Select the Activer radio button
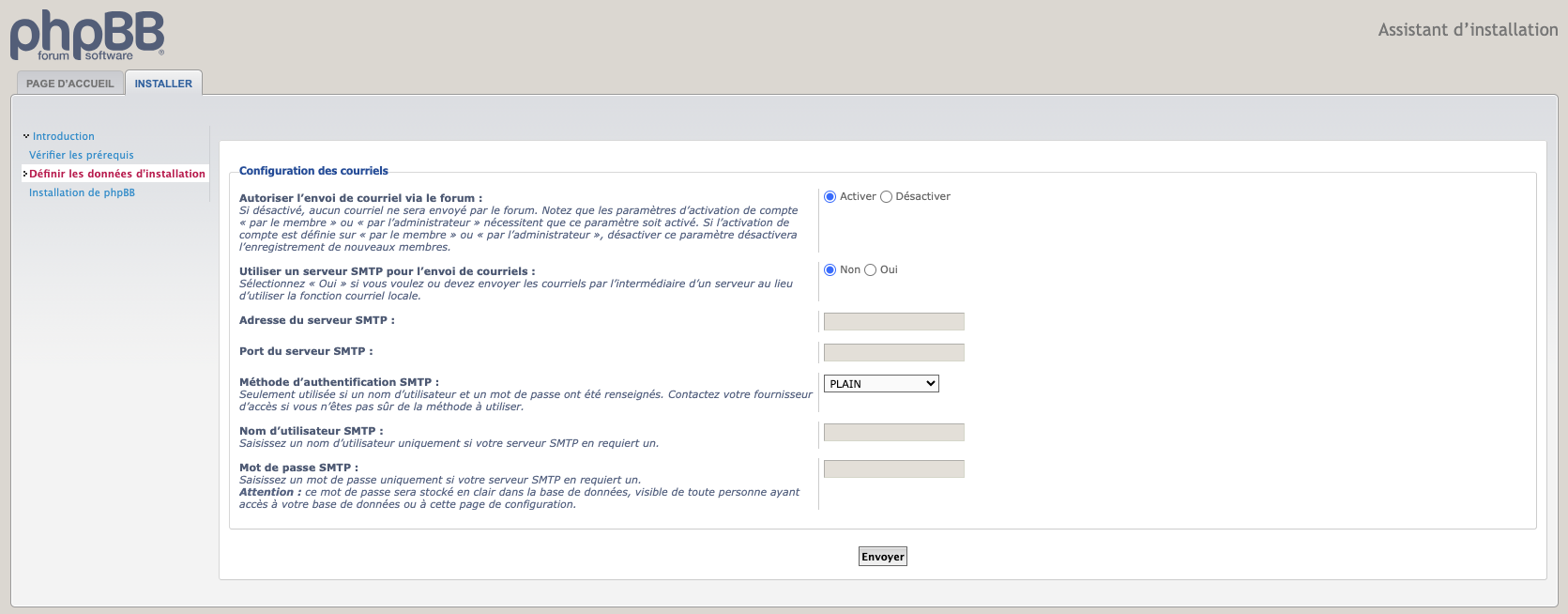 point(830,197)
